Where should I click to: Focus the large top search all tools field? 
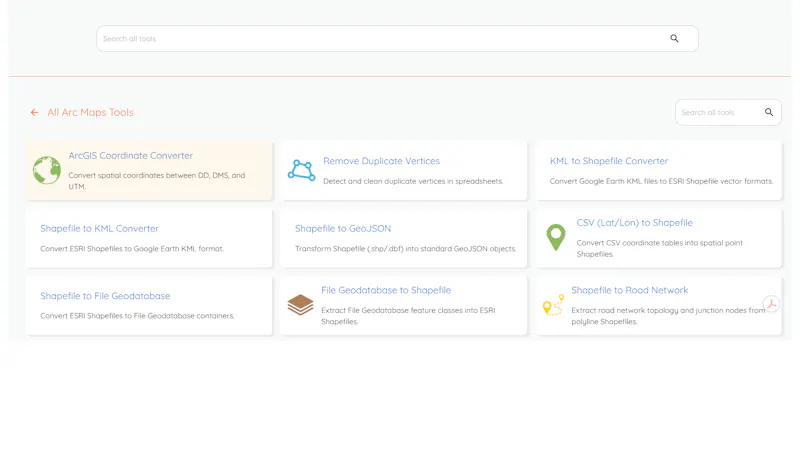(397, 38)
